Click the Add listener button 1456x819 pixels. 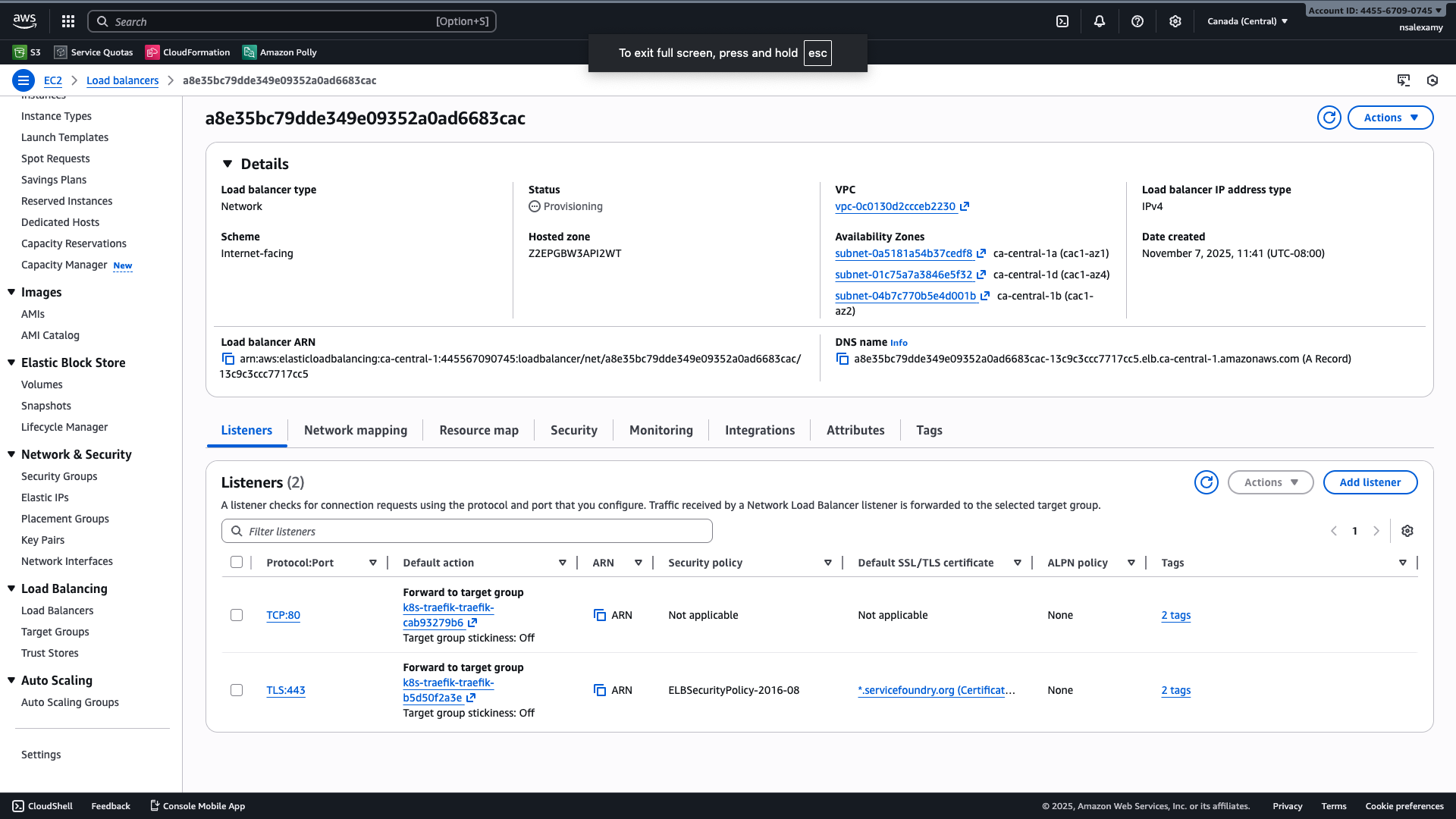(1370, 482)
